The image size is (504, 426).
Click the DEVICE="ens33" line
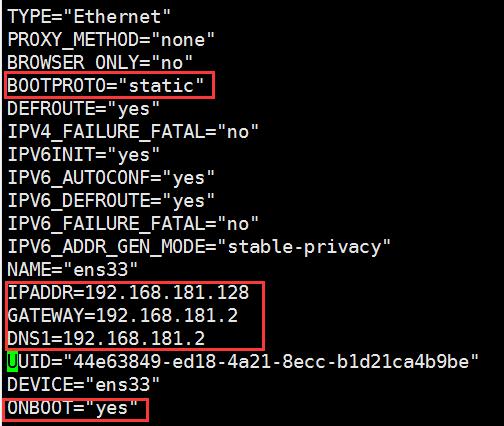84,384
